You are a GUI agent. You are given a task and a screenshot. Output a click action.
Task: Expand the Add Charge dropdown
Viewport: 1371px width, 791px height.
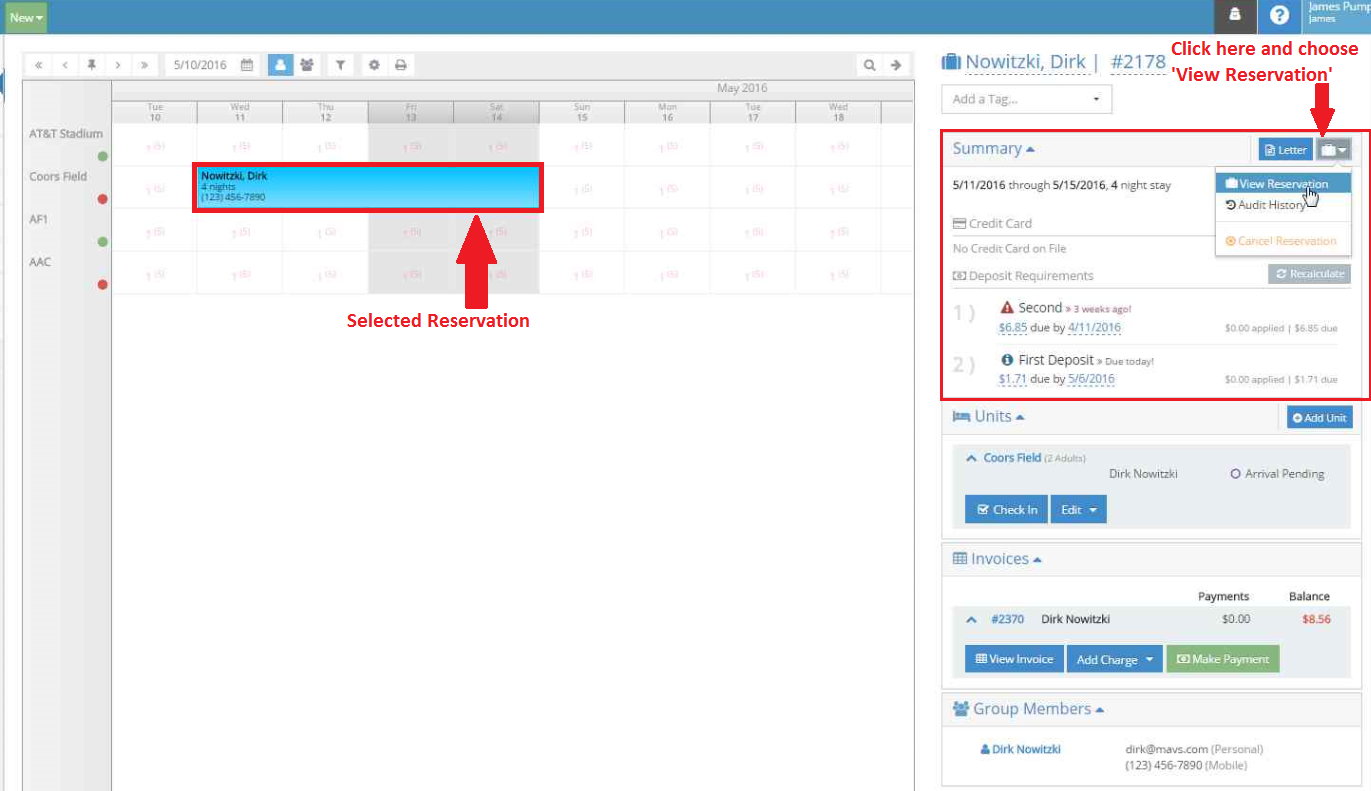point(1113,660)
